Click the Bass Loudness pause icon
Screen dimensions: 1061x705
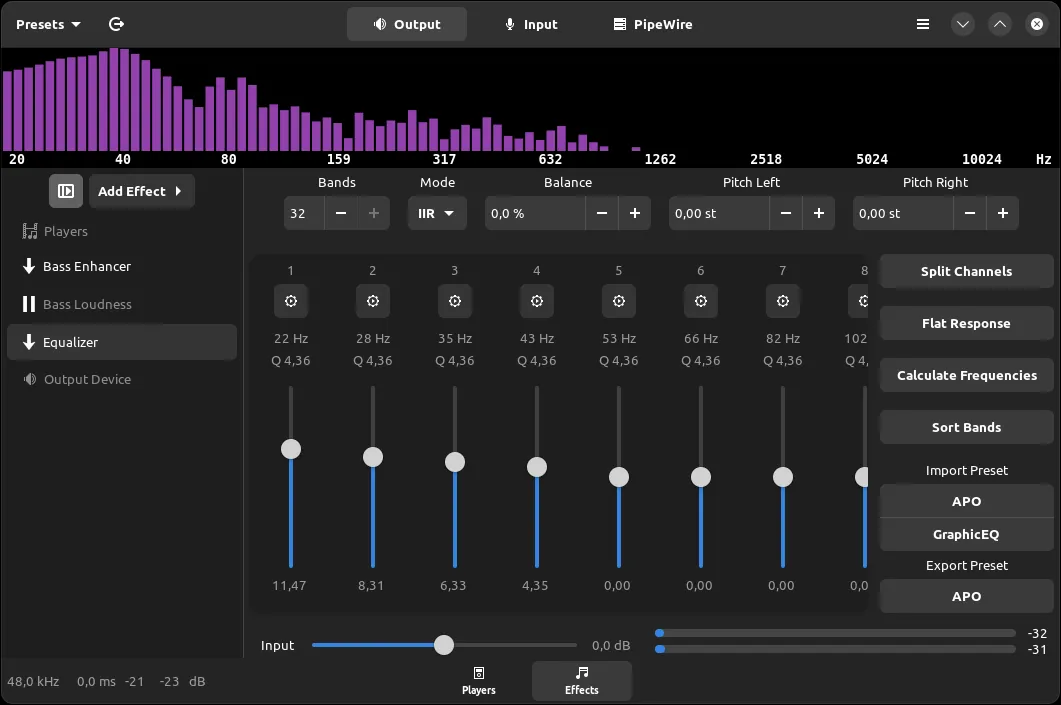[x=29, y=304]
